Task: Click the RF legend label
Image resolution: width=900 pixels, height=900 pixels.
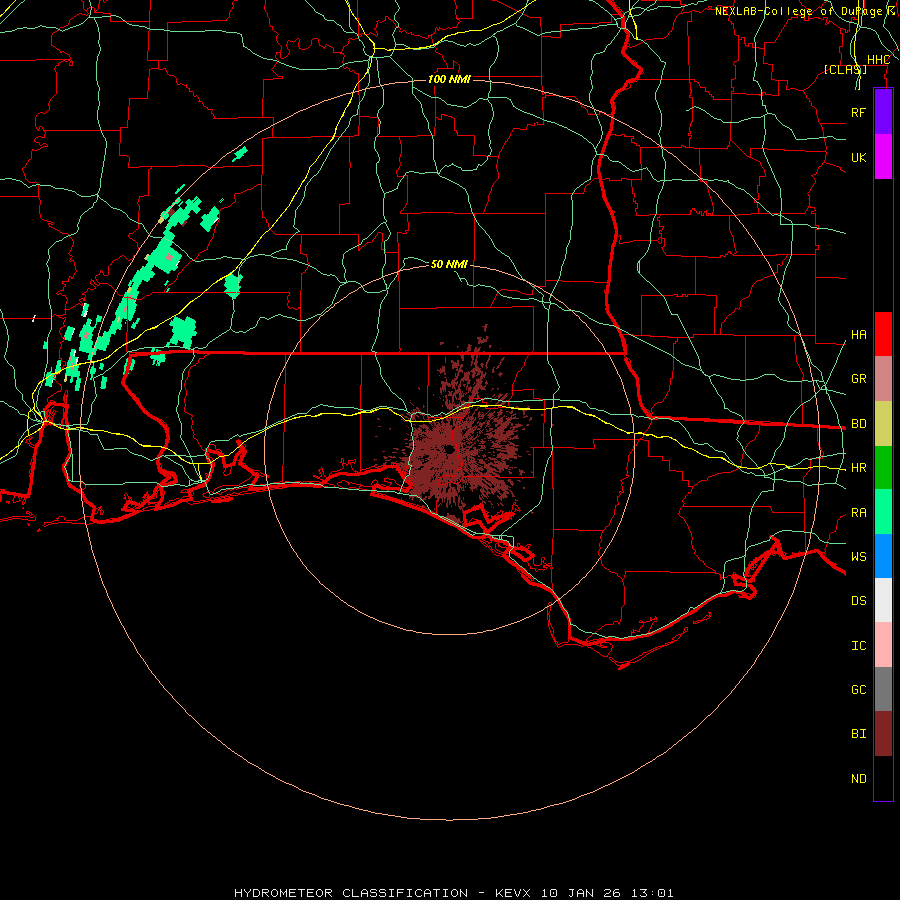Action: click(858, 112)
